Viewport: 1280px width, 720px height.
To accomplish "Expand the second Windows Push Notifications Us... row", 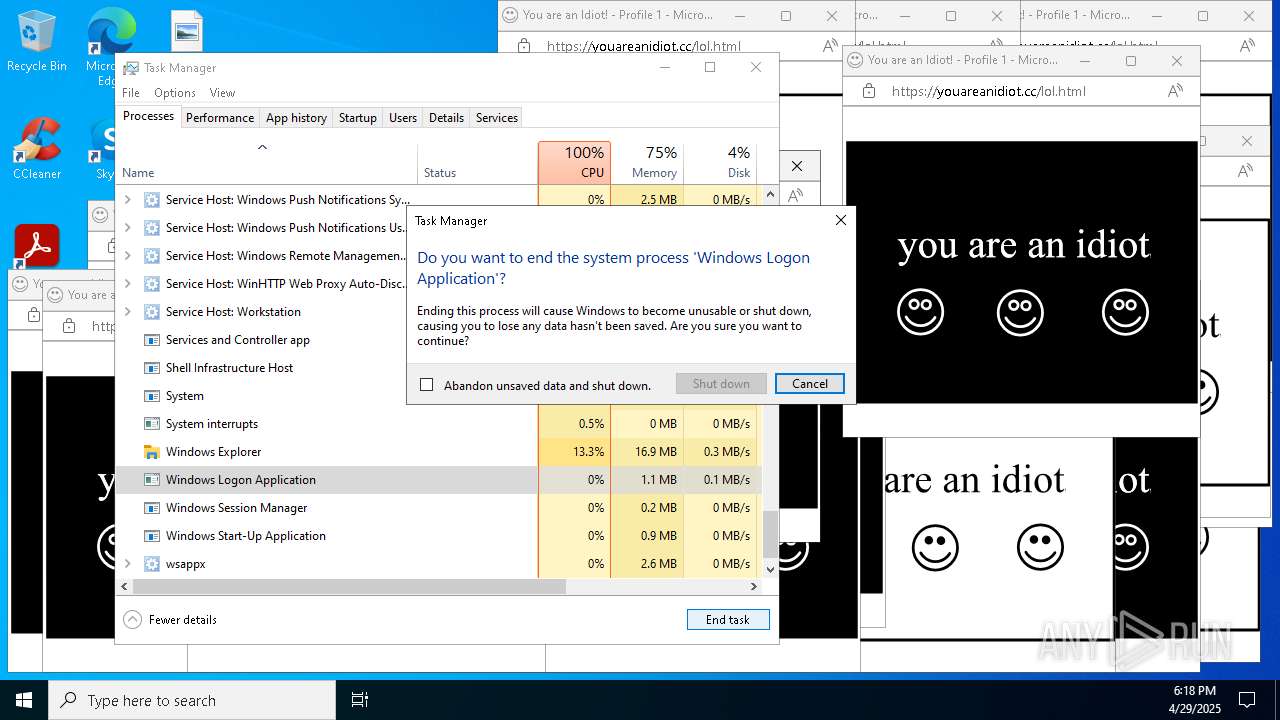I will 128,228.
